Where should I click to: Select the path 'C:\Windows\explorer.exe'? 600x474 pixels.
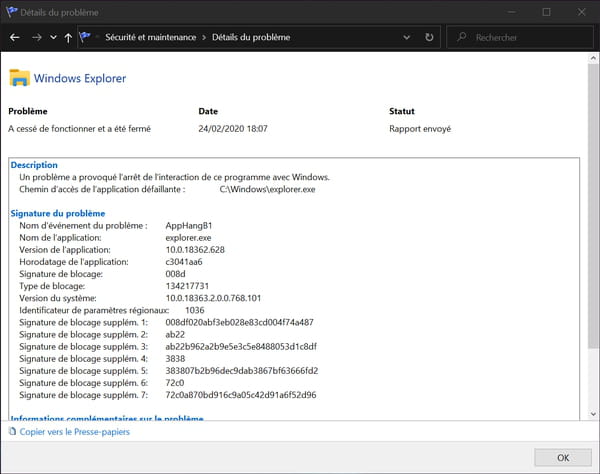(267, 189)
